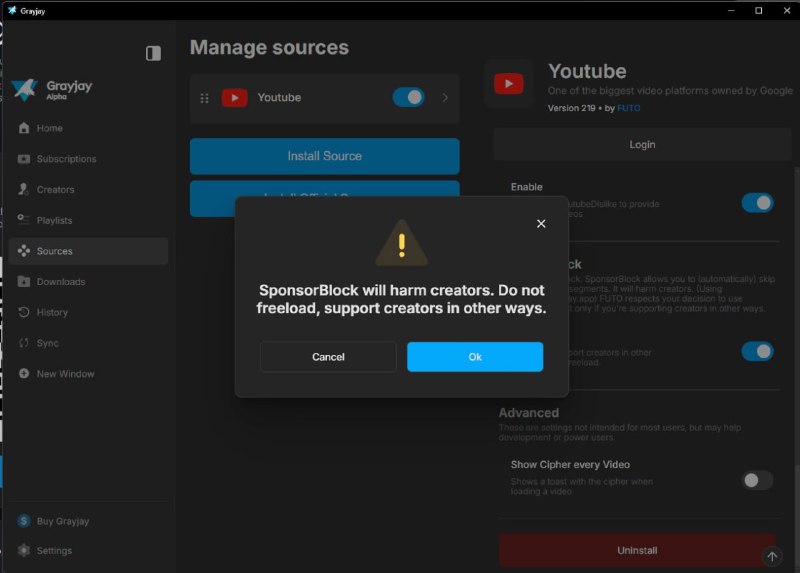Select Playlists in the sidebar
800x573 pixels.
click(x=54, y=220)
